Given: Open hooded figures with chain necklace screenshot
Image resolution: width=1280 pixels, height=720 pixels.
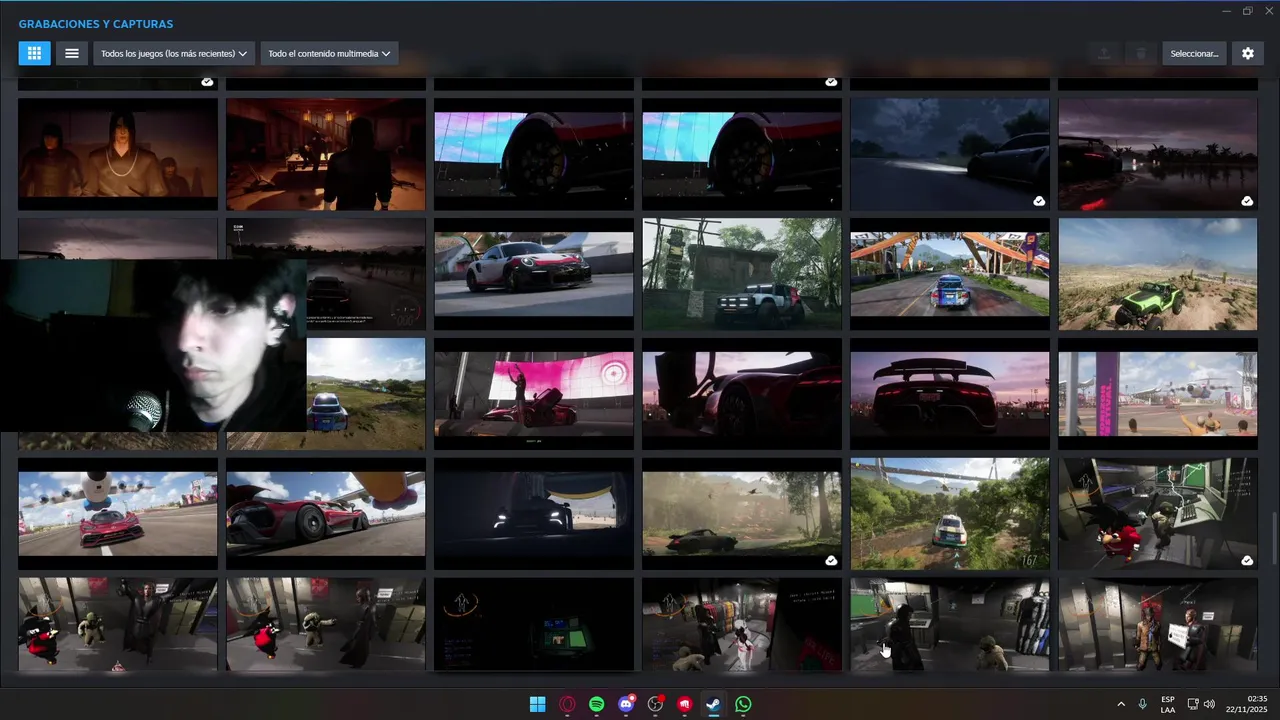Looking at the screenshot, I should [x=118, y=154].
